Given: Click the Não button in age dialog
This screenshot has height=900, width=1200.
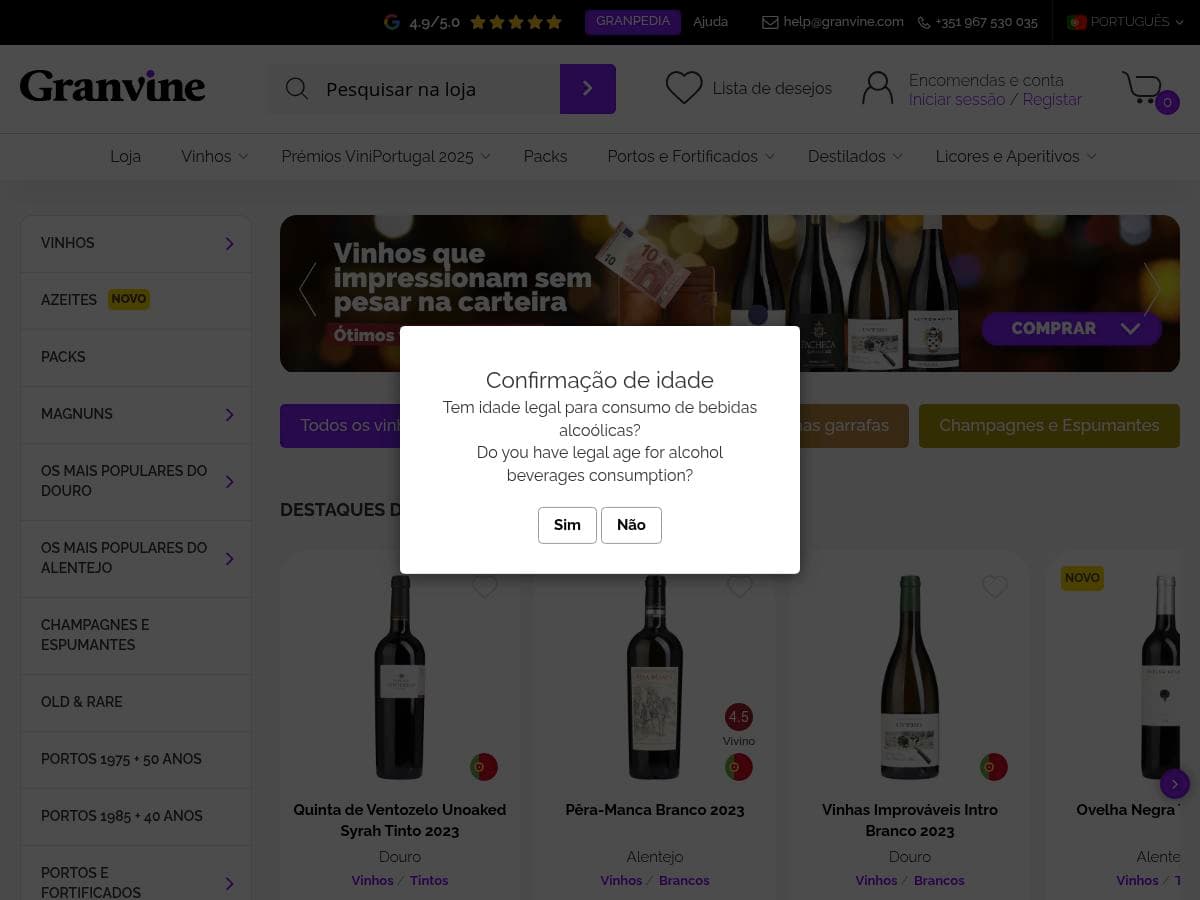Looking at the screenshot, I should click(631, 525).
